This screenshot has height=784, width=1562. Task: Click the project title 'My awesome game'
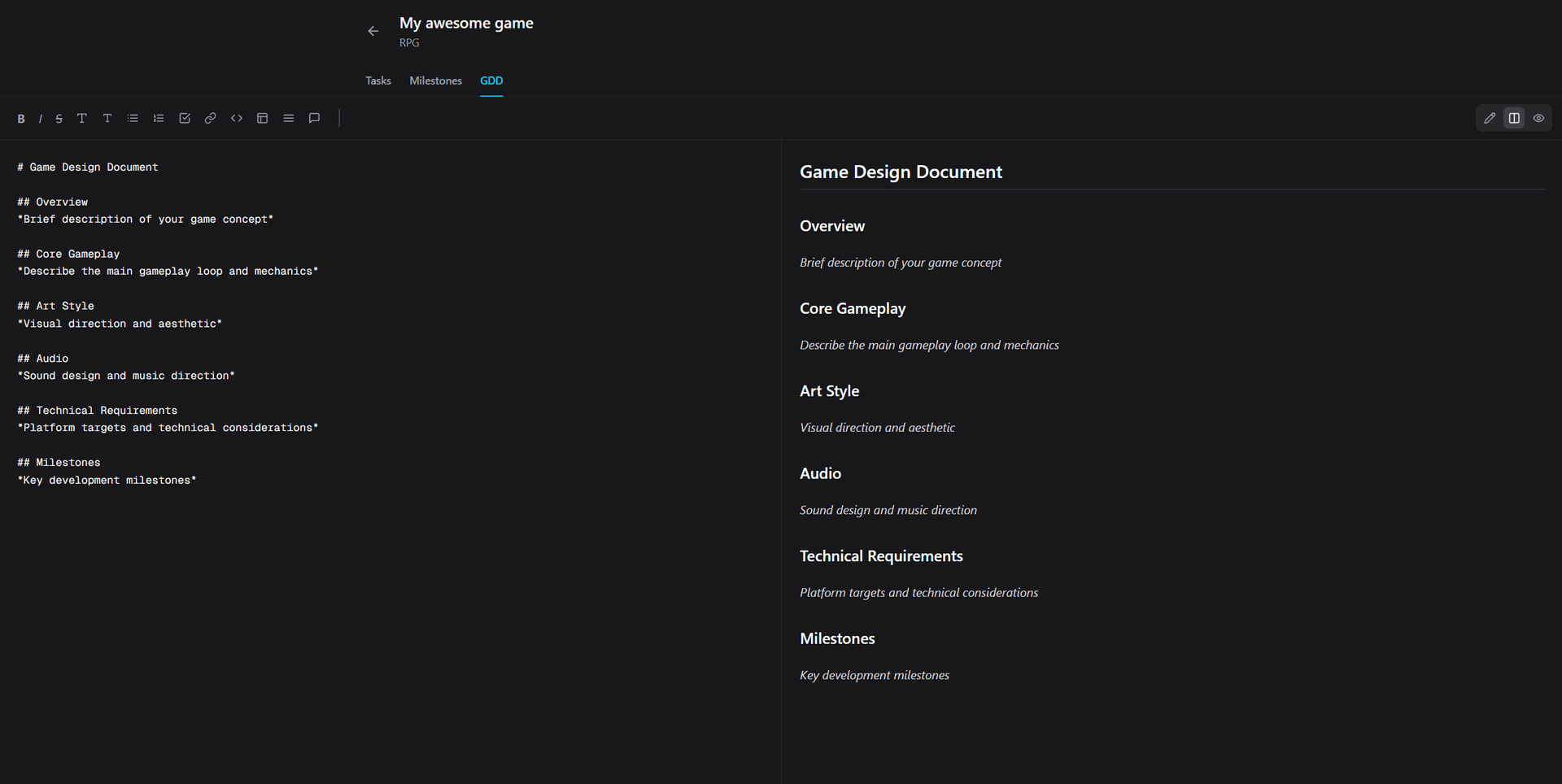pyautogui.click(x=466, y=24)
